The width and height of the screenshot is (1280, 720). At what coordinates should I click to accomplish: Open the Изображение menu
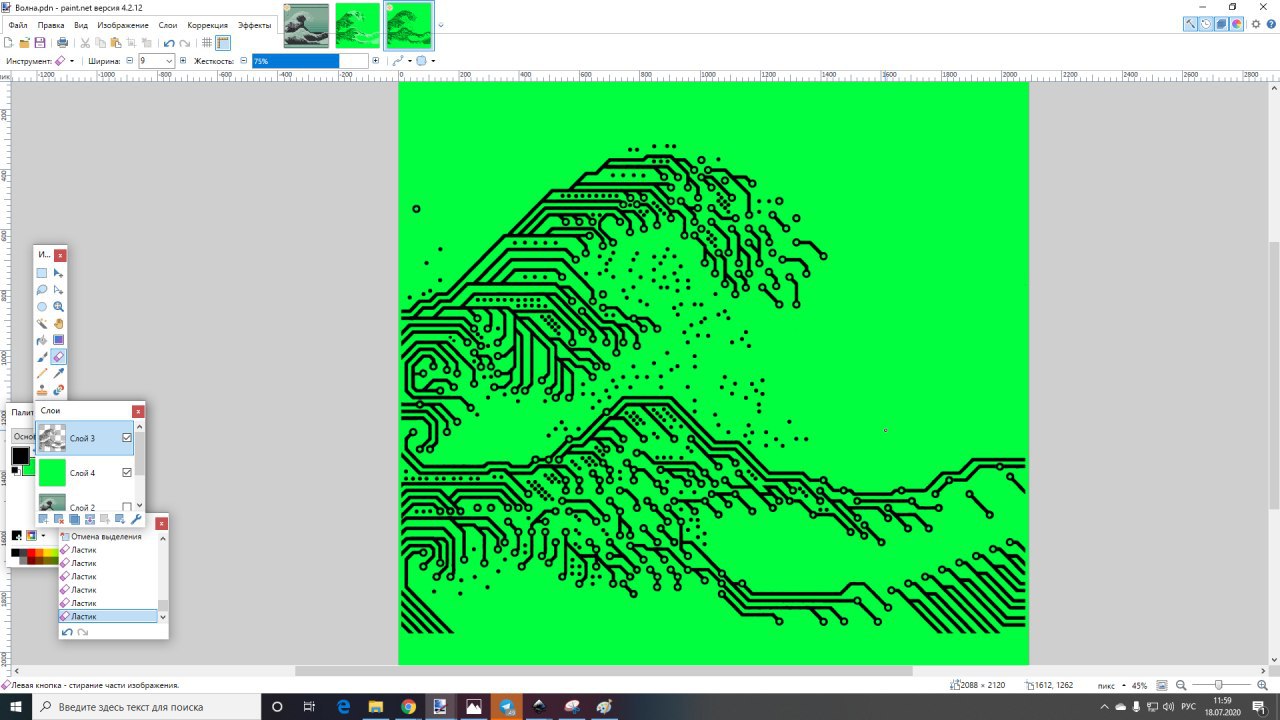click(123, 25)
